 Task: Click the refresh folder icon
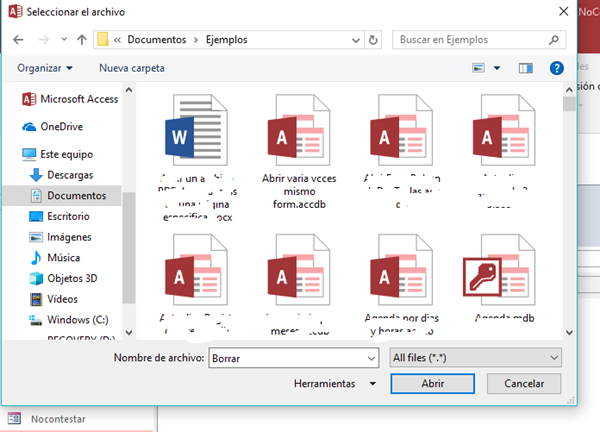[373, 41]
